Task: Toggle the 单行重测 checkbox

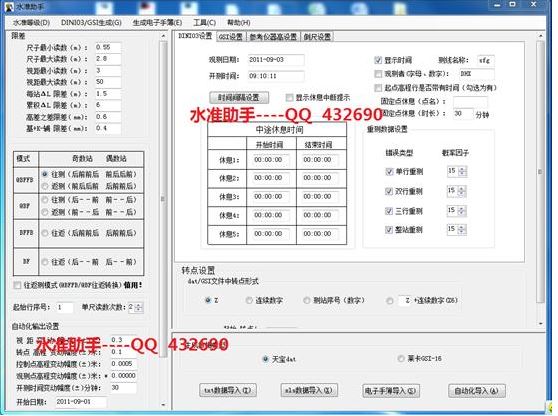Action: pyautogui.click(x=389, y=172)
